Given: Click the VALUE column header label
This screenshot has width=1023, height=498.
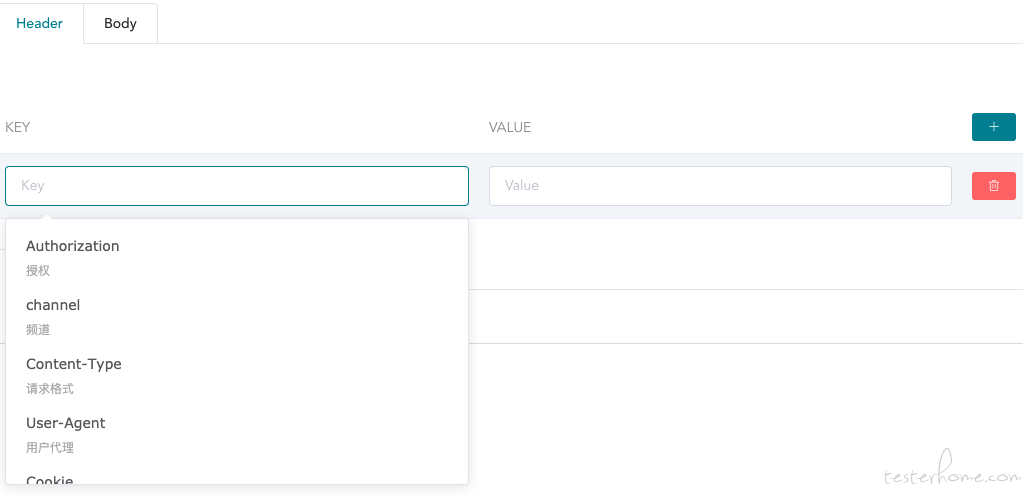Looking at the screenshot, I should 510,127.
